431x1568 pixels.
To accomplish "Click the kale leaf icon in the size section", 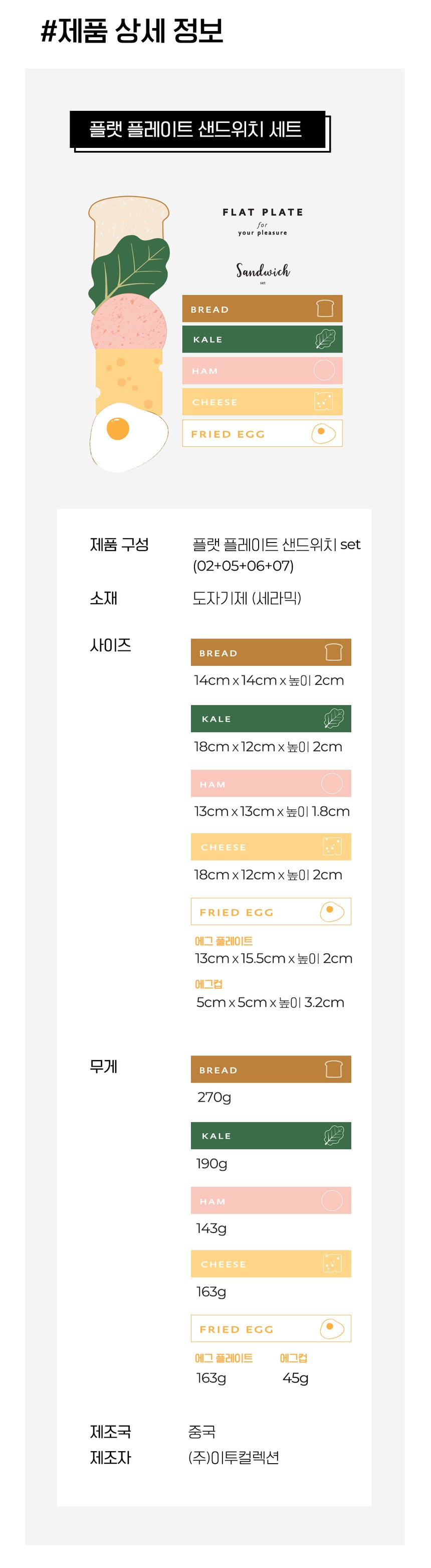I will coord(334,718).
